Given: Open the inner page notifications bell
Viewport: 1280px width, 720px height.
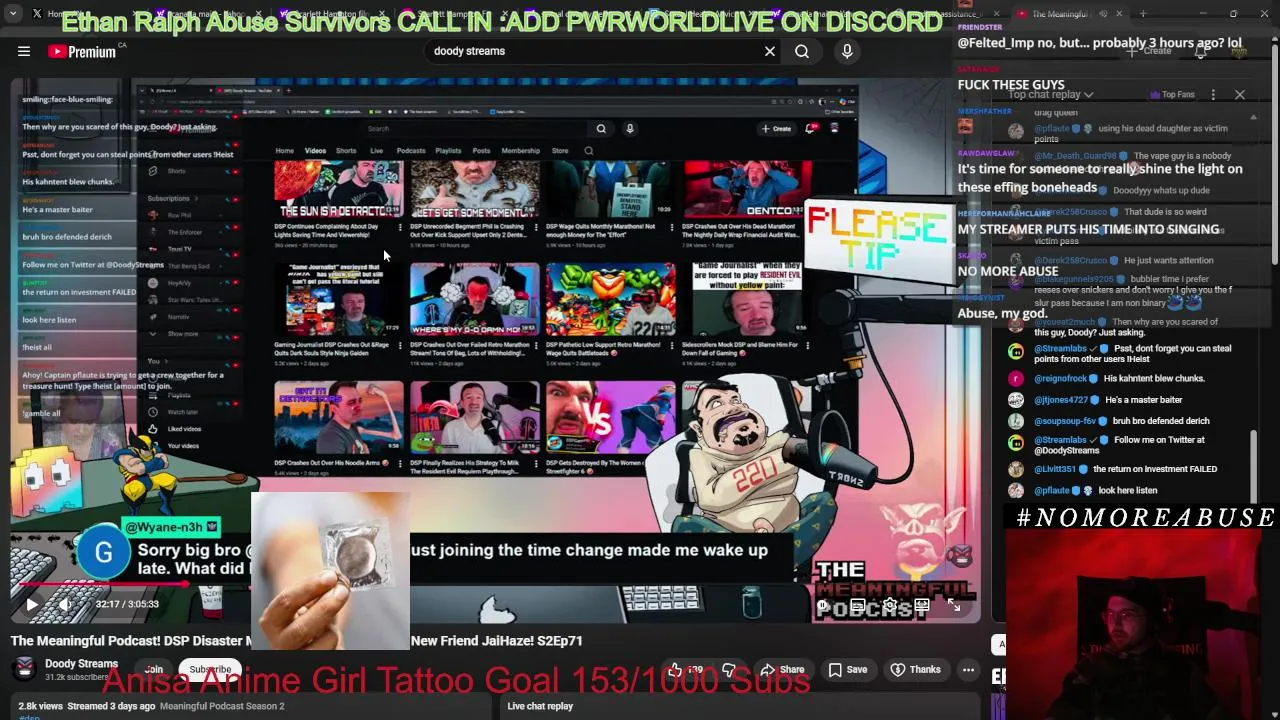Looking at the screenshot, I should pyautogui.click(x=810, y=128).
